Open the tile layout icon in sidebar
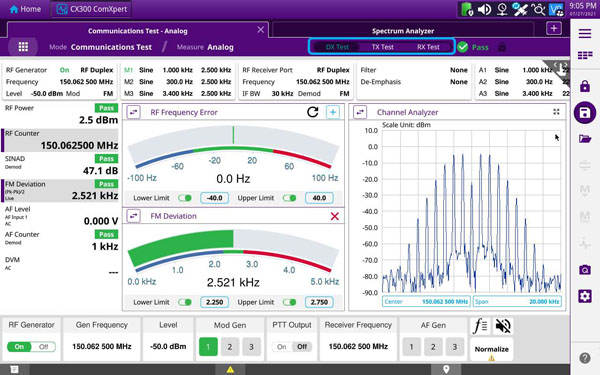This screenshot has width=600, height=375. pyautogui.click(x=585, y=55)
